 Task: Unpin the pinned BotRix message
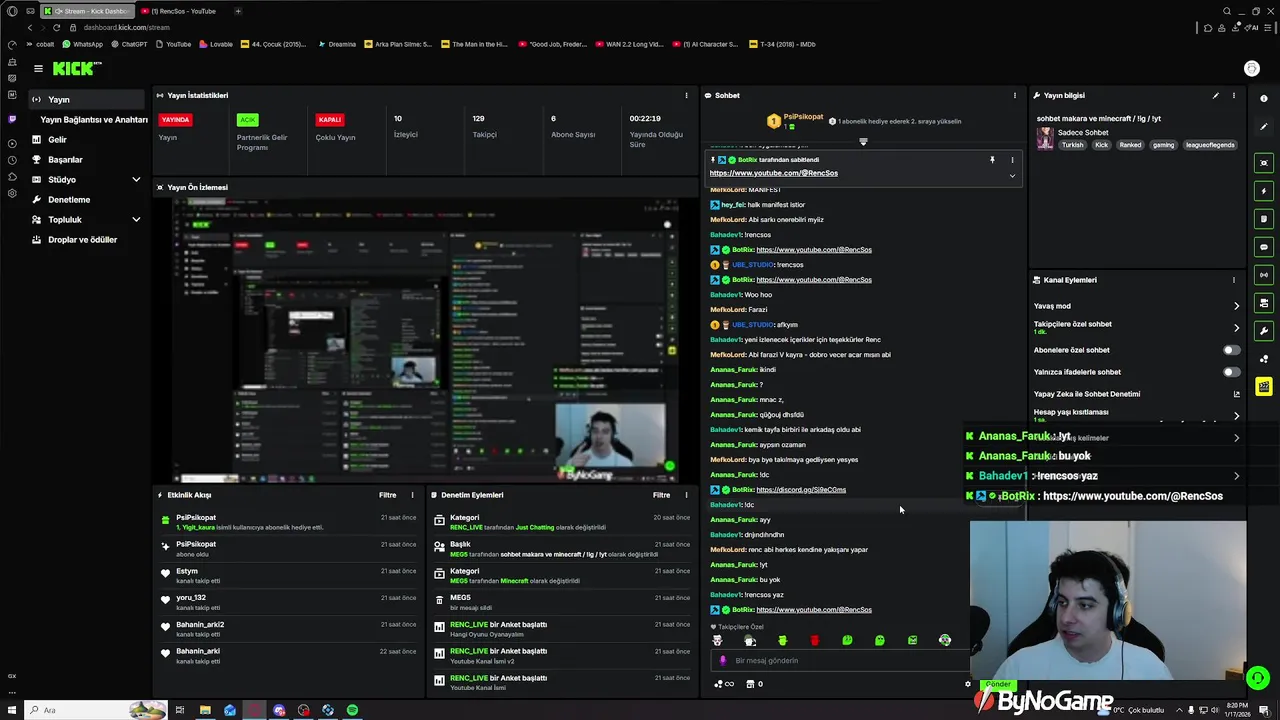click(992, 159)
